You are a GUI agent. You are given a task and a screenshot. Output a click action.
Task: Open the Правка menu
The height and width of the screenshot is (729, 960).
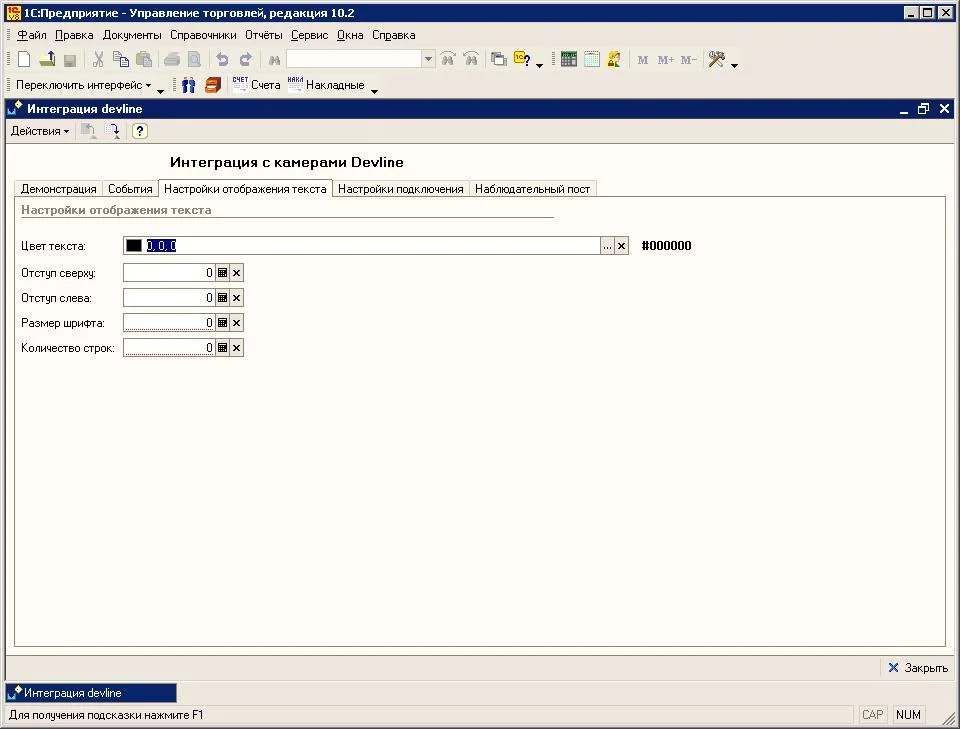point(74,35)
